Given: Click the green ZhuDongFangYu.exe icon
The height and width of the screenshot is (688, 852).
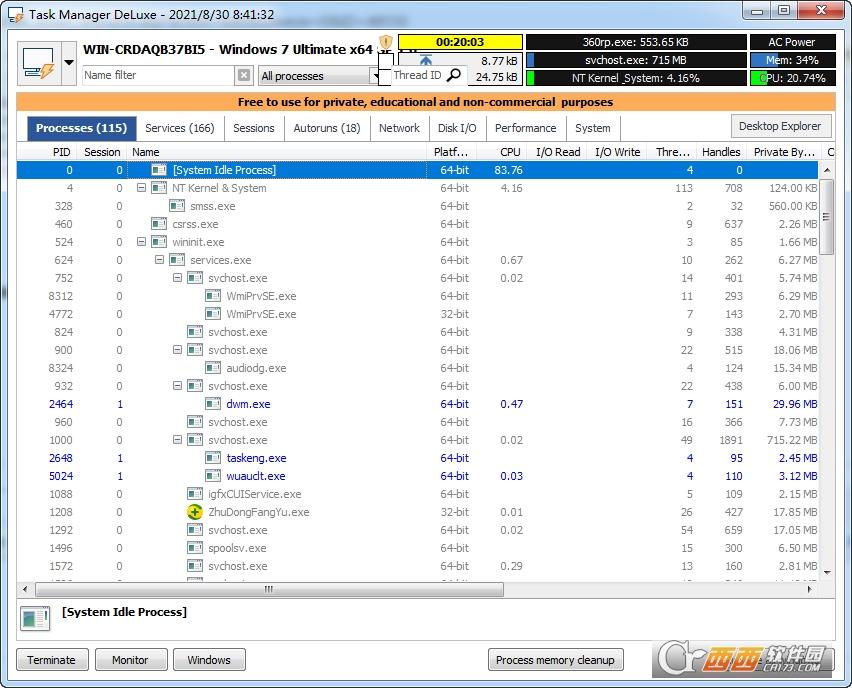Looking at the screenshot, I should 195,512.
